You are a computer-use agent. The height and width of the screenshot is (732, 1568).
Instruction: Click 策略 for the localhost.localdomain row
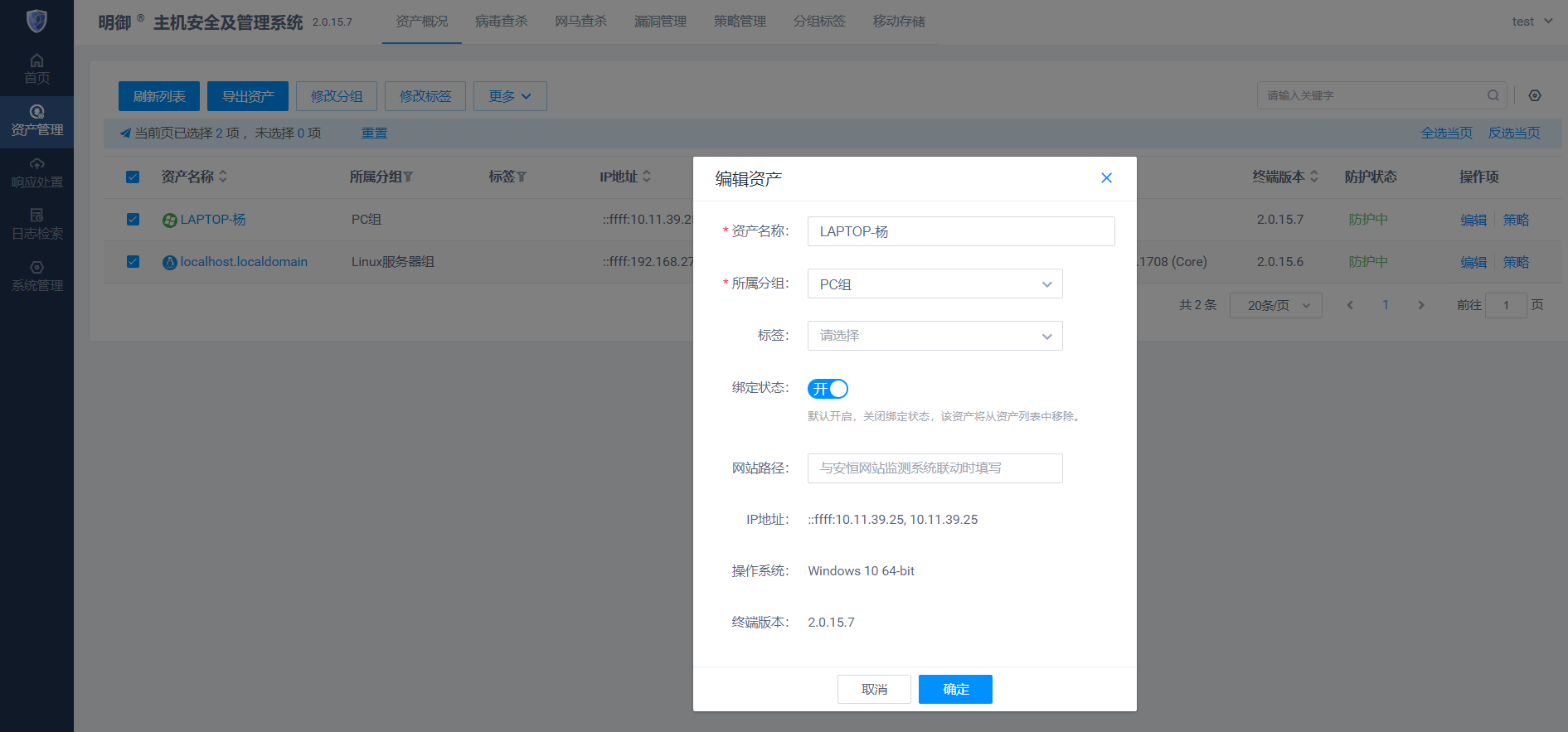(1516, 262)
